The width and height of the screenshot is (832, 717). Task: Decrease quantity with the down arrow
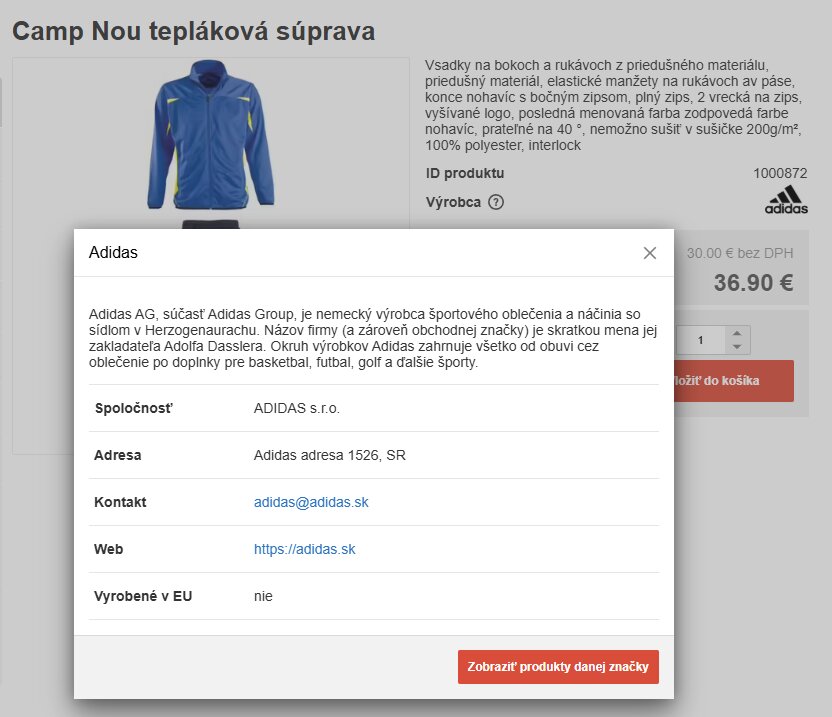(737, 347)
